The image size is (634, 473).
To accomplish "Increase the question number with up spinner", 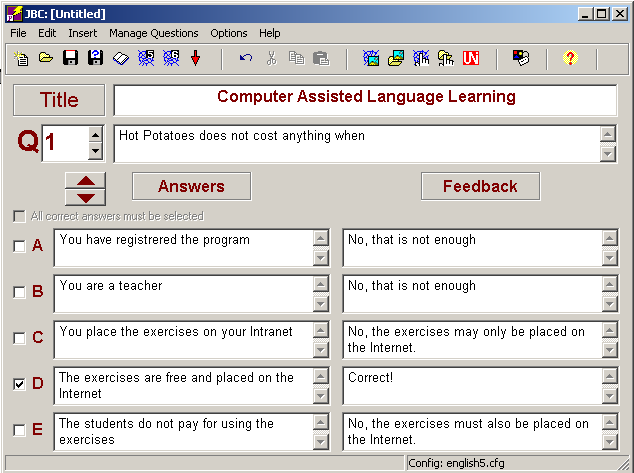I will pyautogui.click(x=95, y=135).
